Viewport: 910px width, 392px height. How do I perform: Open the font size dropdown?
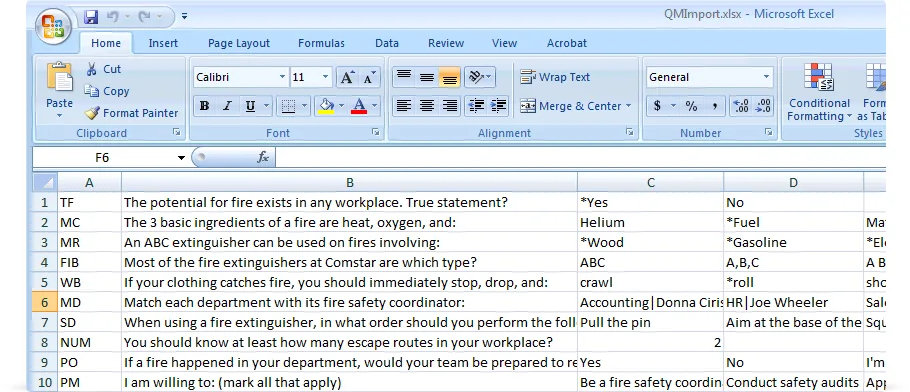pyautogui.click(x=325, y=77)
